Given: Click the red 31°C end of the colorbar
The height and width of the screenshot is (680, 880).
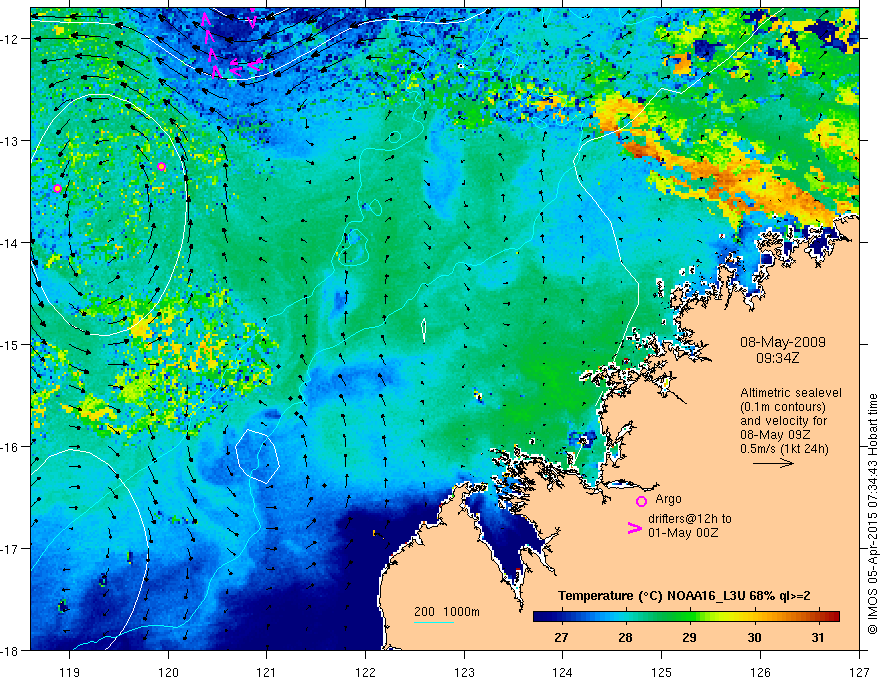Looking at the screenshot, I should 828,617.
